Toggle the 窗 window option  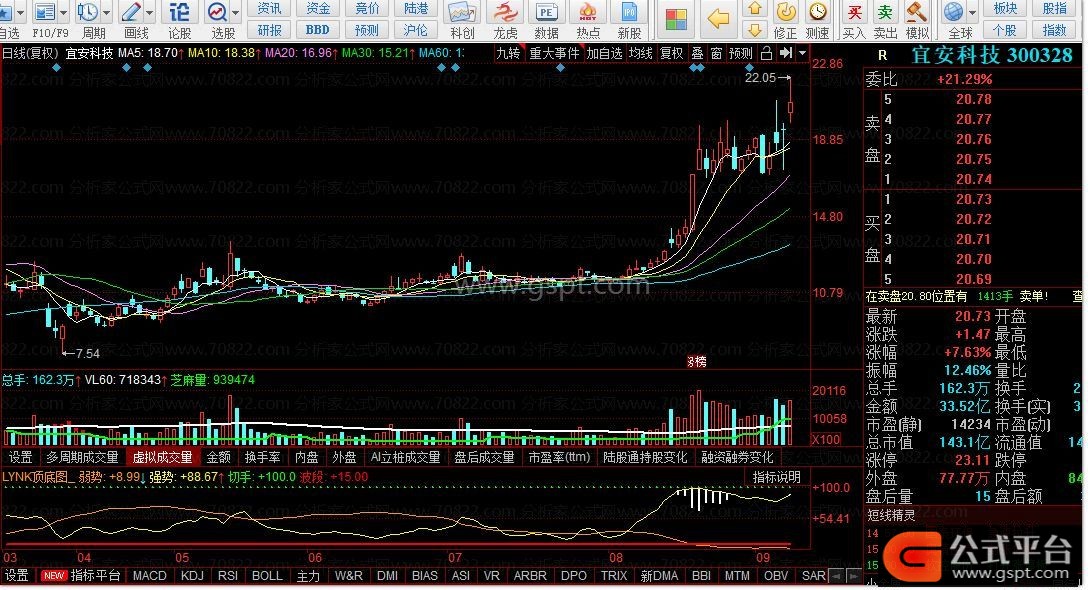tap(716, 53)
